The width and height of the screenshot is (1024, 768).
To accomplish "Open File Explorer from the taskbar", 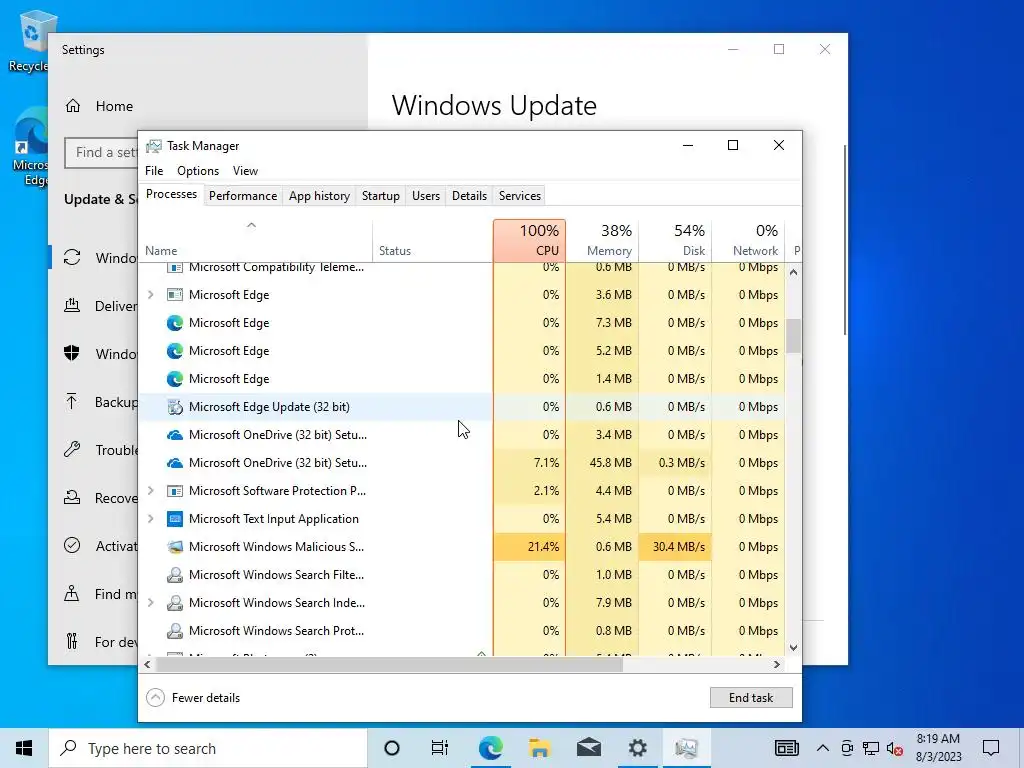I will tap(539, 748).
